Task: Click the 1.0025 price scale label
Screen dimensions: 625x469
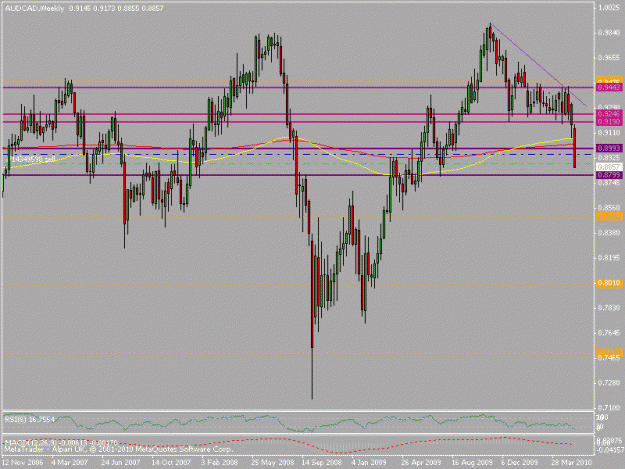Action: [609, 8]
